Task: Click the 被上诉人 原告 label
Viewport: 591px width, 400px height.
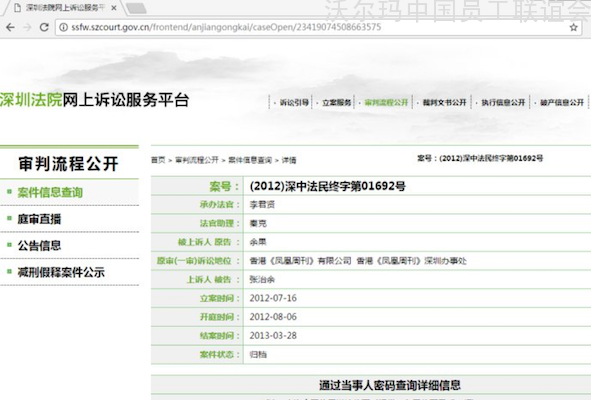Action: pos(208,242)
